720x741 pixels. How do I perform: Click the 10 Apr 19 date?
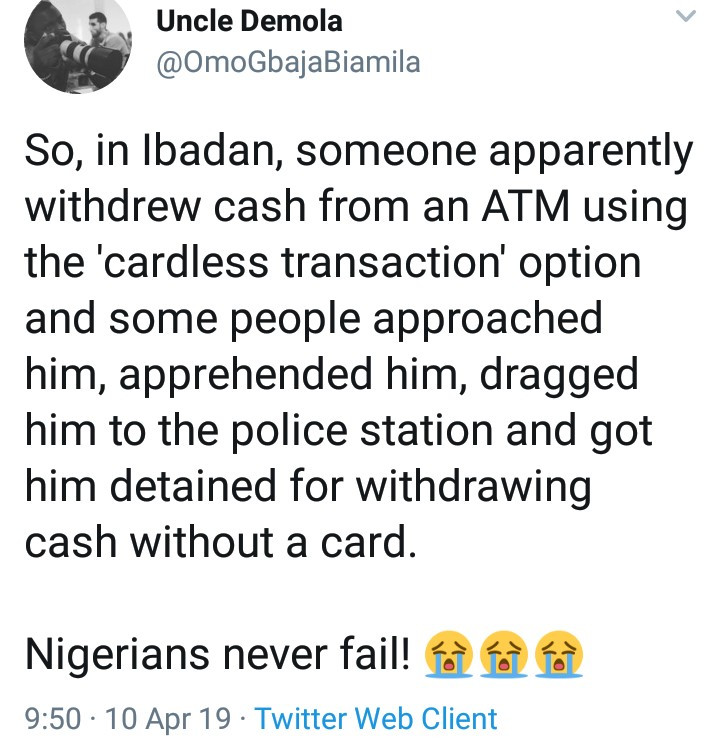[168, 719]
